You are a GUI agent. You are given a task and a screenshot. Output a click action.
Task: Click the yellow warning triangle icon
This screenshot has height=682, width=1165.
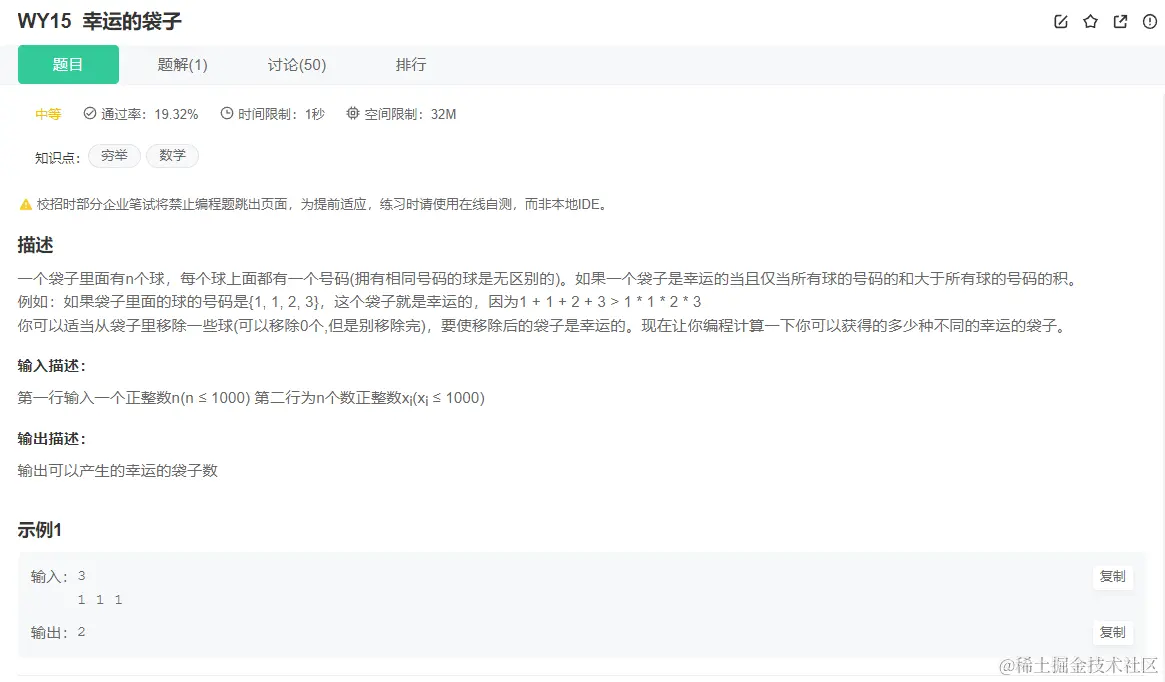click(x=25, y=204)
